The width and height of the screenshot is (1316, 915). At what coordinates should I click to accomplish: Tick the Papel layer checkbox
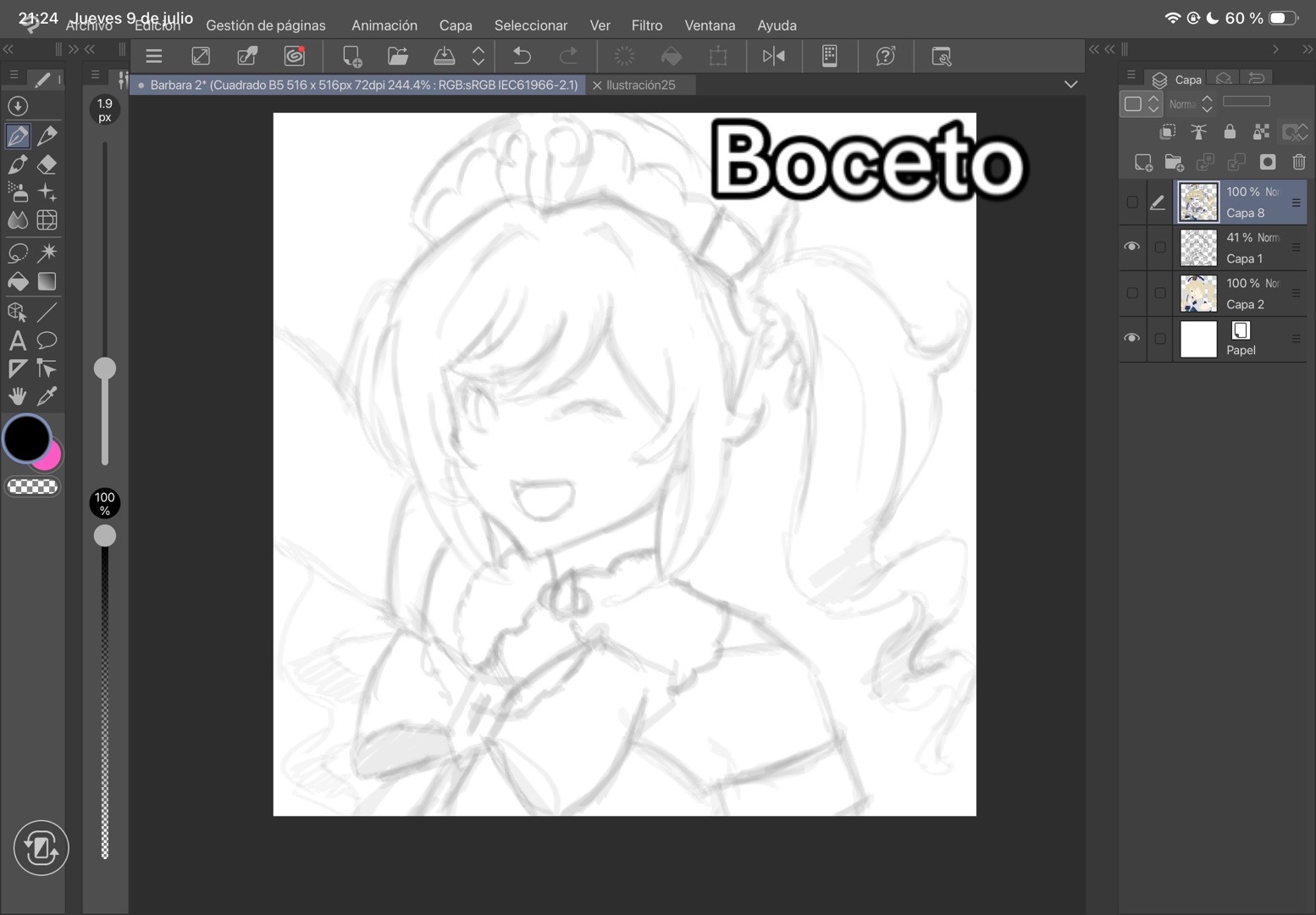pyautogui.click(x=1160, y=339)
